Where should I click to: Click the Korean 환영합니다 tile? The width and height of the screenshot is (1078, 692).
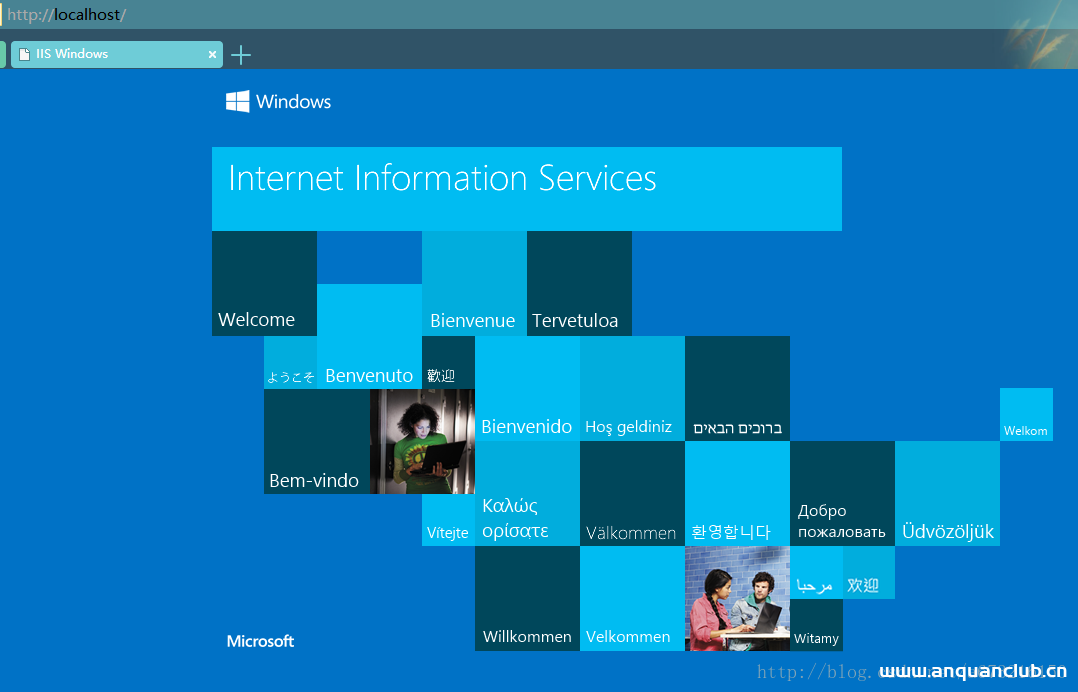737,493
